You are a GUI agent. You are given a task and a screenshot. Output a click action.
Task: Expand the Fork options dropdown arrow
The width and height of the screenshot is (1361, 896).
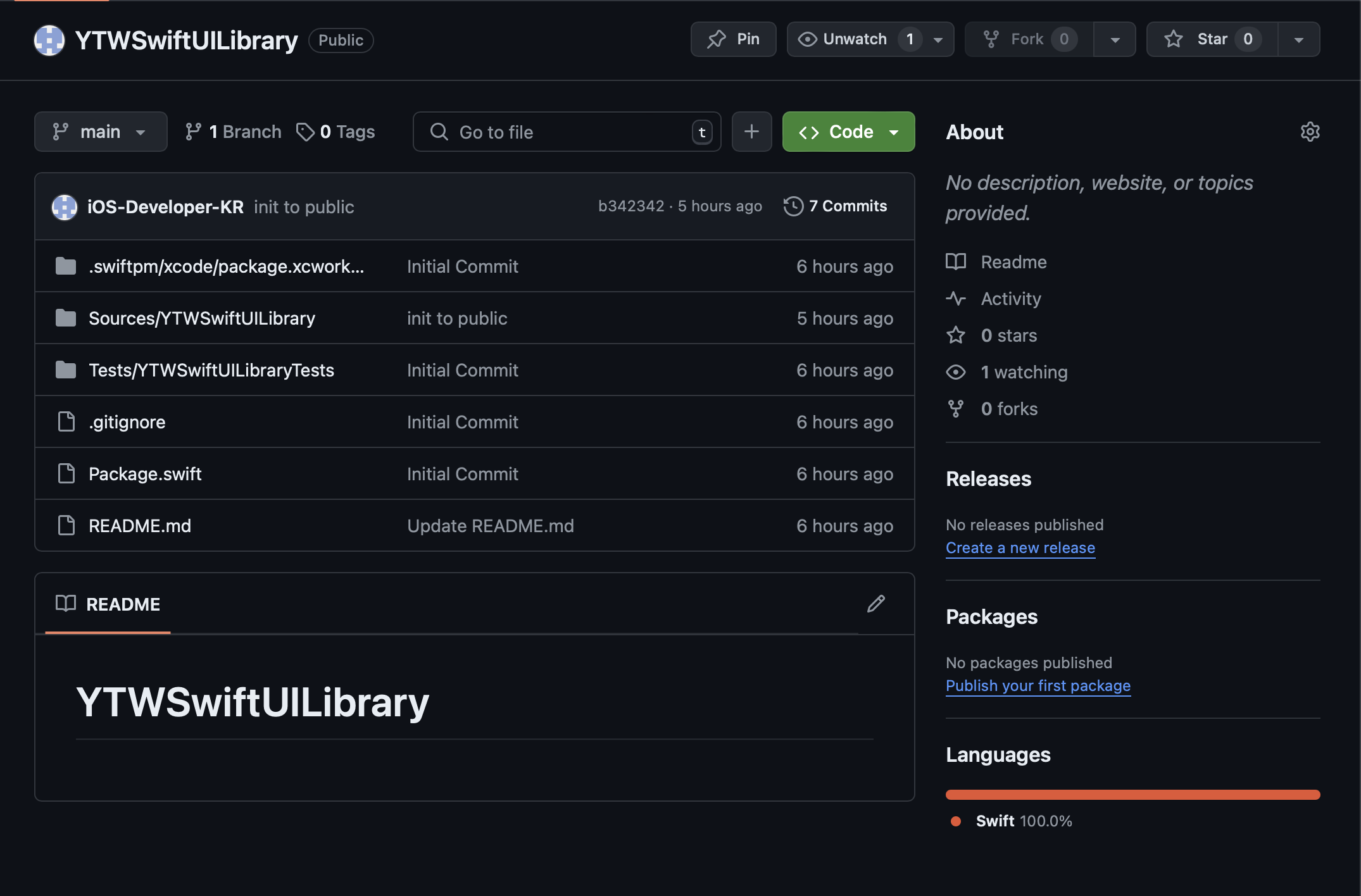1115,39
